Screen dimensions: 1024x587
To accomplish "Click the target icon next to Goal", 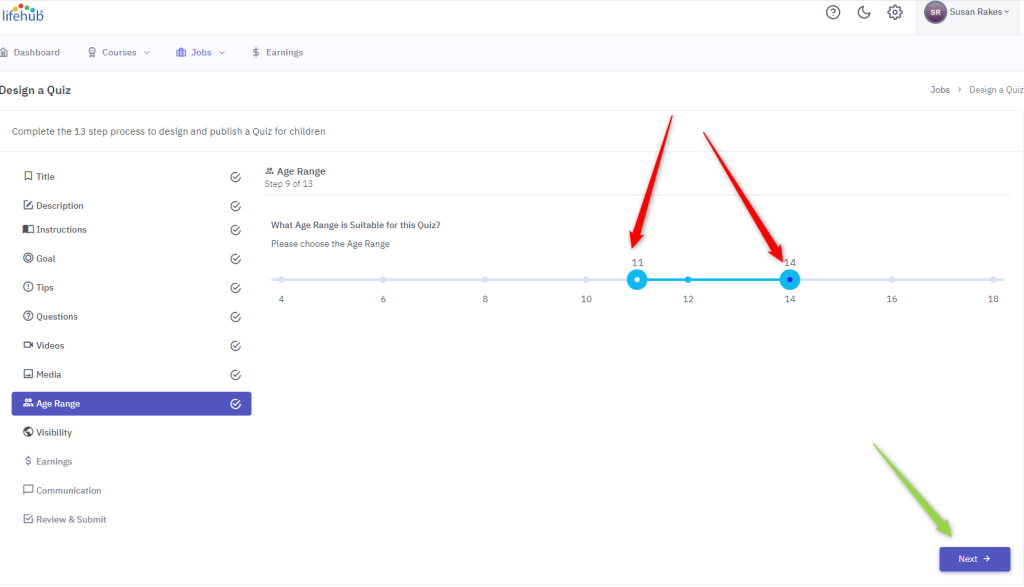I will pyautogui.click(x=28, y=258).
